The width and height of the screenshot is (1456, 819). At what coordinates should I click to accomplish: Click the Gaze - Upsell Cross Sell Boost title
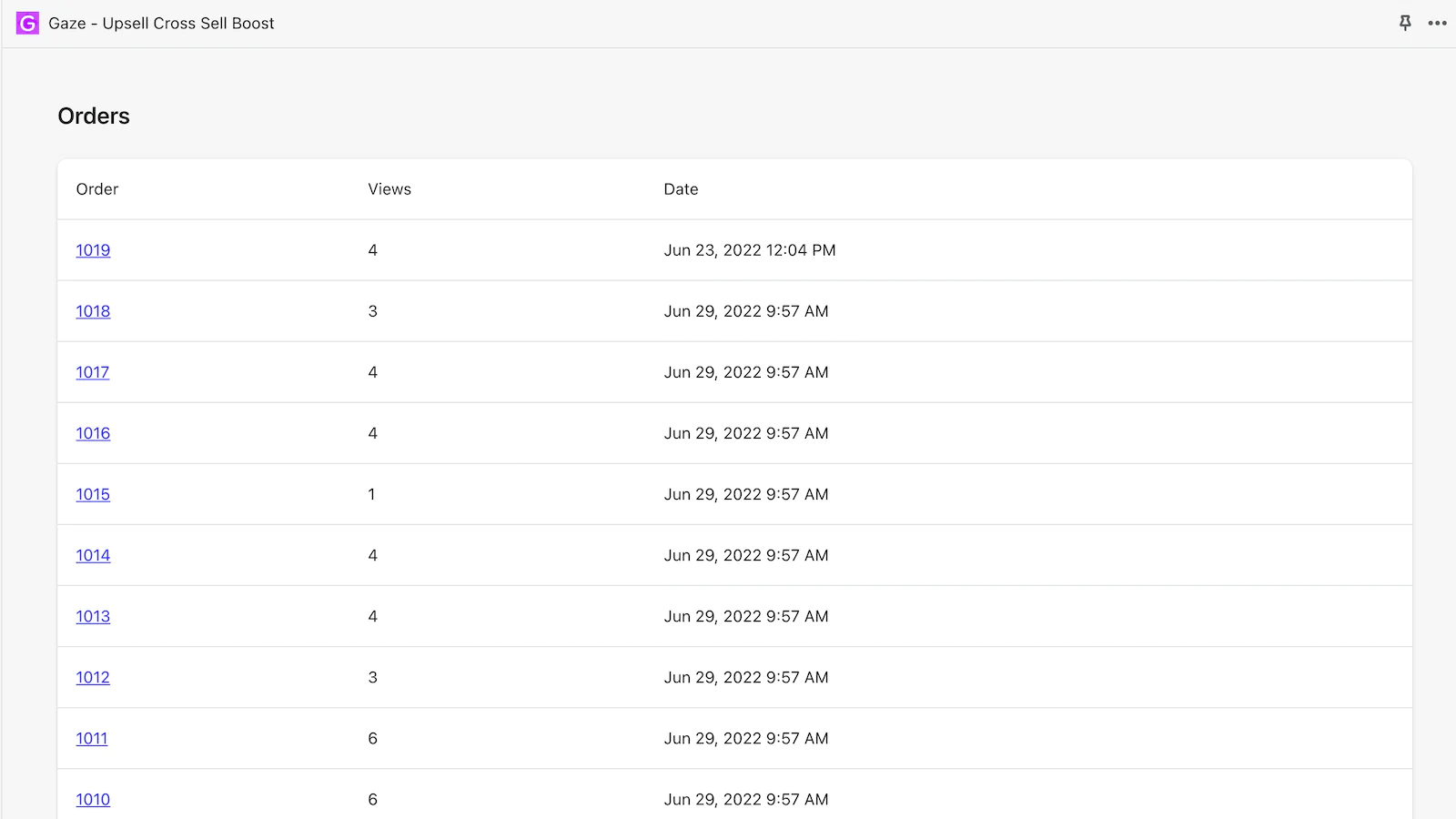tap(161, 24)
